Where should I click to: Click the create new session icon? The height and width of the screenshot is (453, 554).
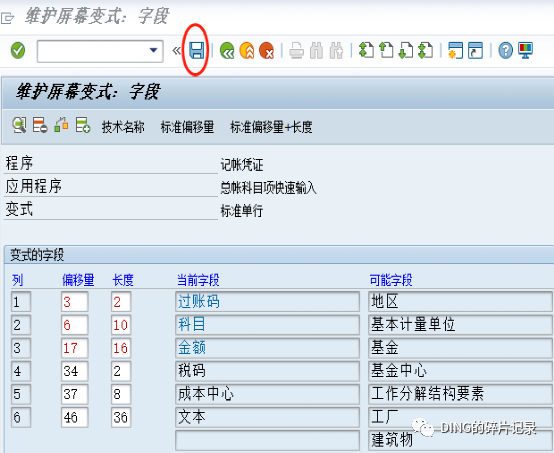pos(455,50)
